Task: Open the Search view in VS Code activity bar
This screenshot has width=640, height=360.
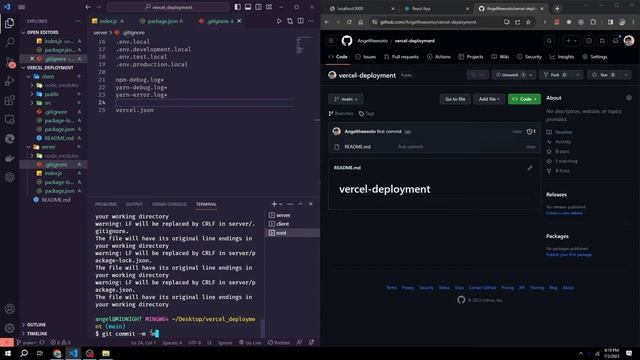Action: point(9,42)
